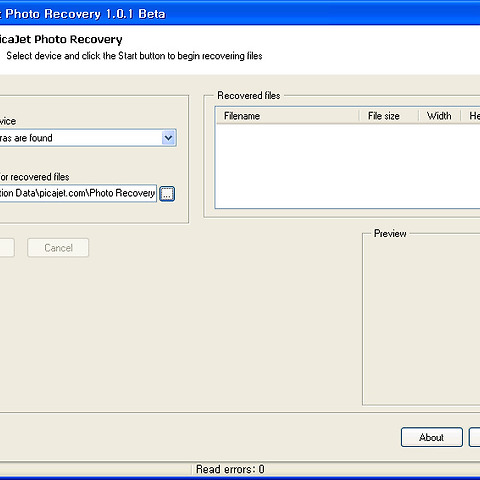480x480 pixels.
Task: Click the 'Read errors: 0' status text
Action: [x=230, y=469]
